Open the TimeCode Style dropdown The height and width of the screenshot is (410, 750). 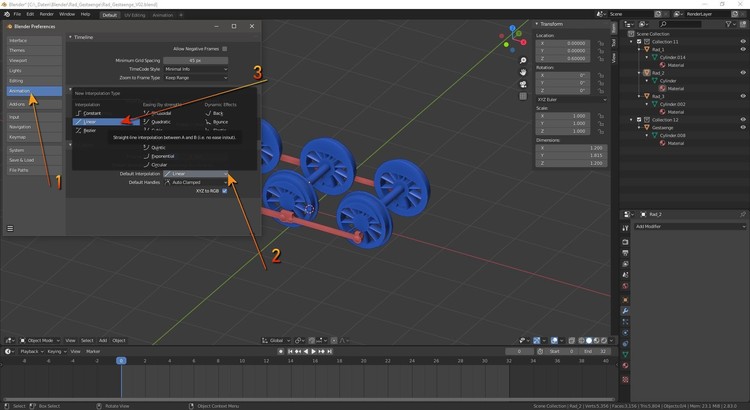(x=195, y=69)
